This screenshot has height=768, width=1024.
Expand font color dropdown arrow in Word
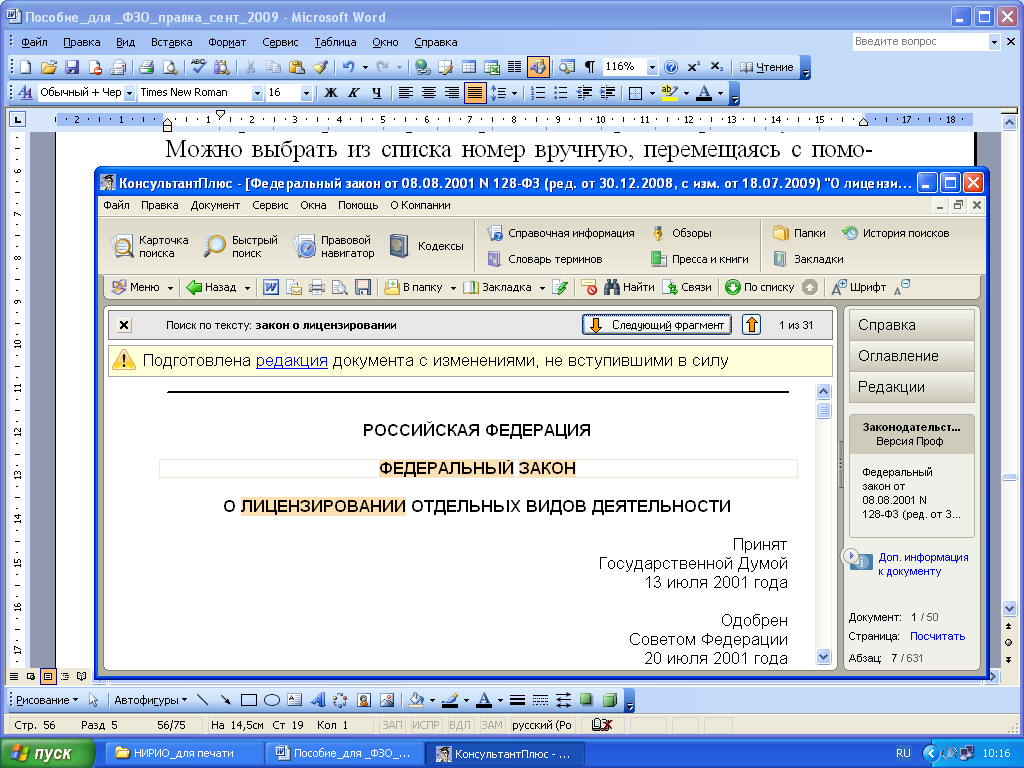[720, 93]
